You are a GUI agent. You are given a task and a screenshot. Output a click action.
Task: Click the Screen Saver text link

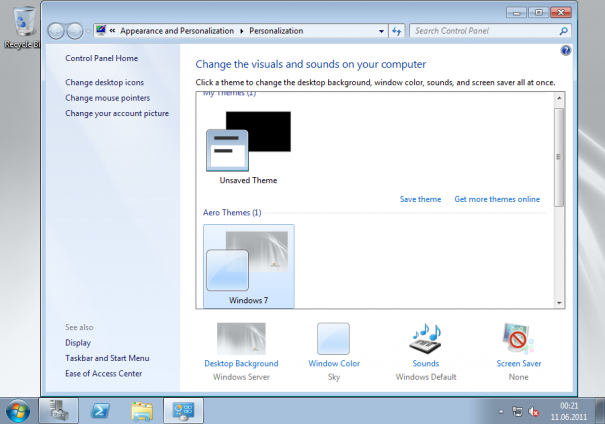tap(519, 363)
